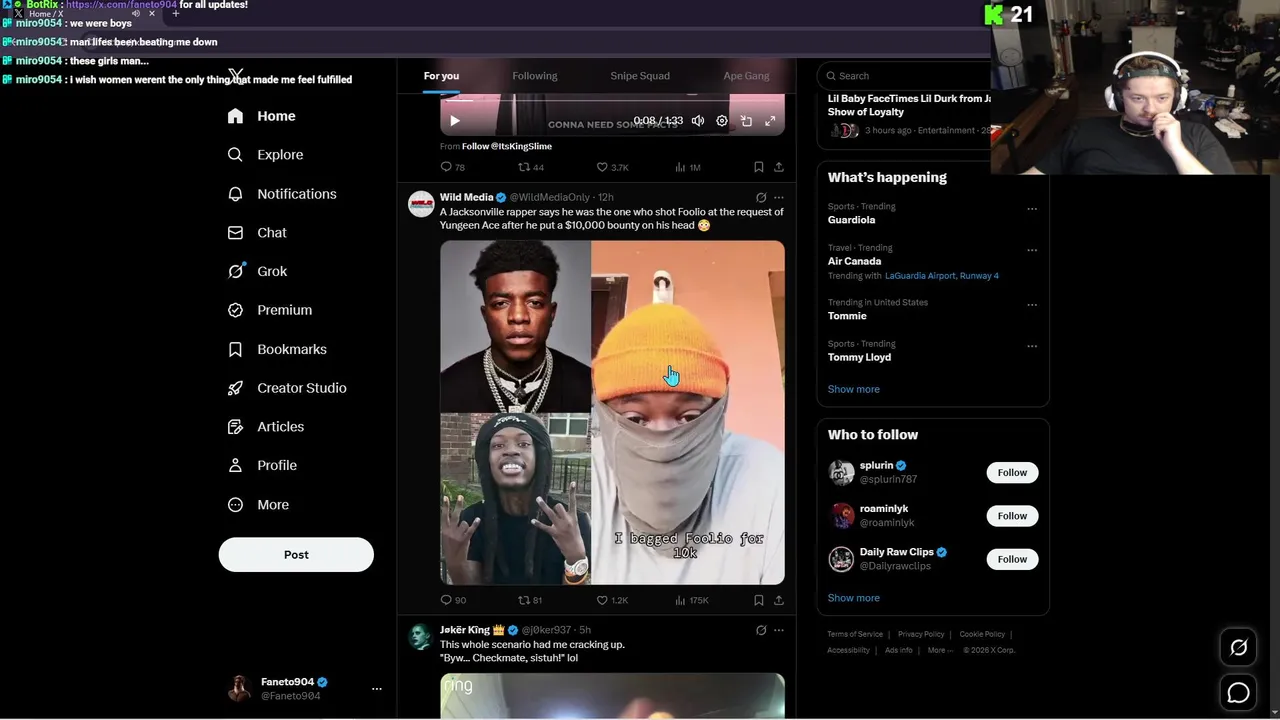Play the video at top of feed
This screenshot has height=720, width=1280.
point(454,121)
